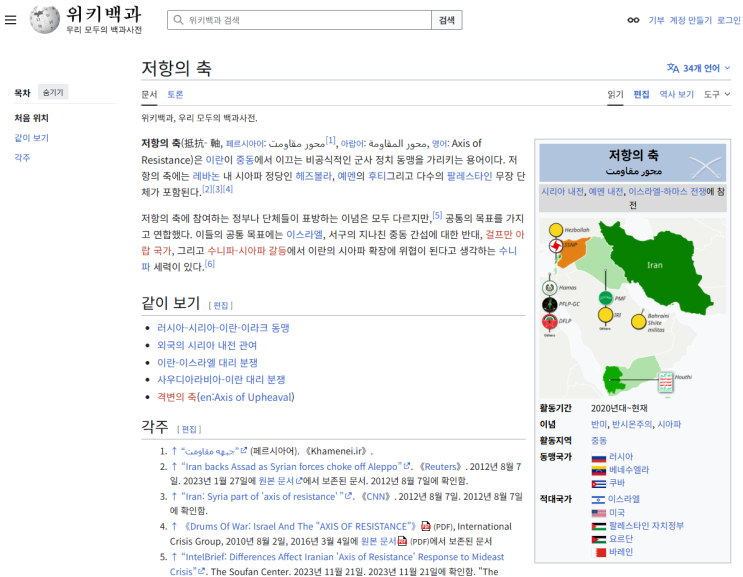This screenshot has height=577, width=743.
Task: Click the up arrow of footnote 1
Action: [174, 451]
